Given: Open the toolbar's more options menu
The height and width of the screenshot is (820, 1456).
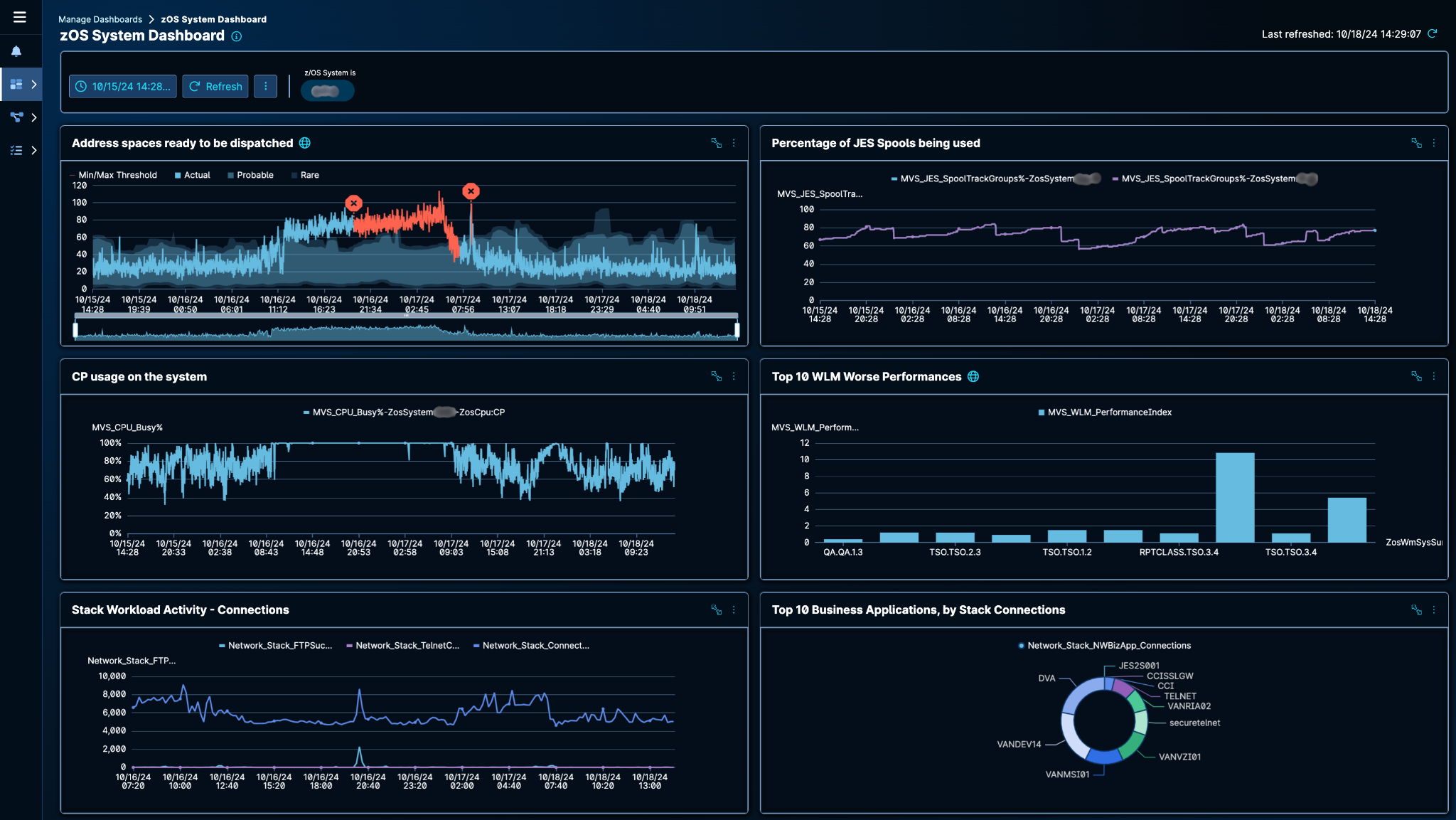Looking at the screenshot, I should (265, 87).
